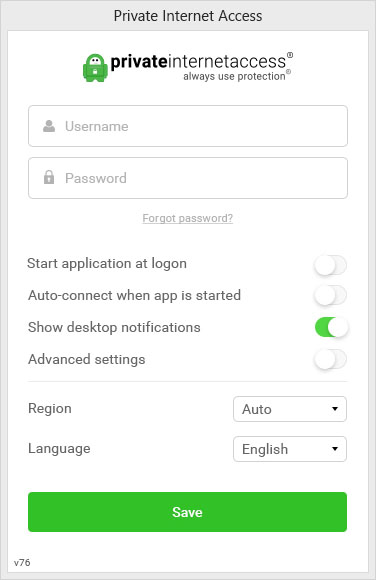Open the Language dropdown set to English
The height and width of the screenshot is (580, 376).
290,449
